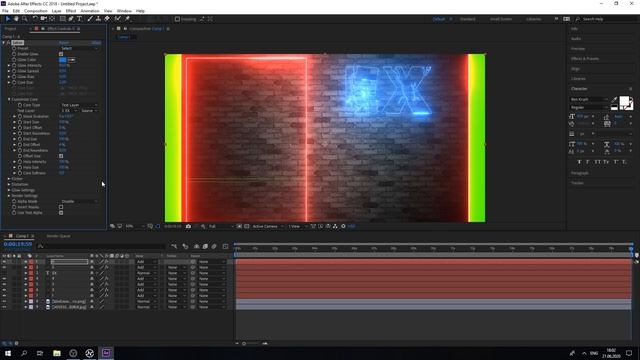
Task: Switch to the Small Screen workspace
Action: pos(501,19)
